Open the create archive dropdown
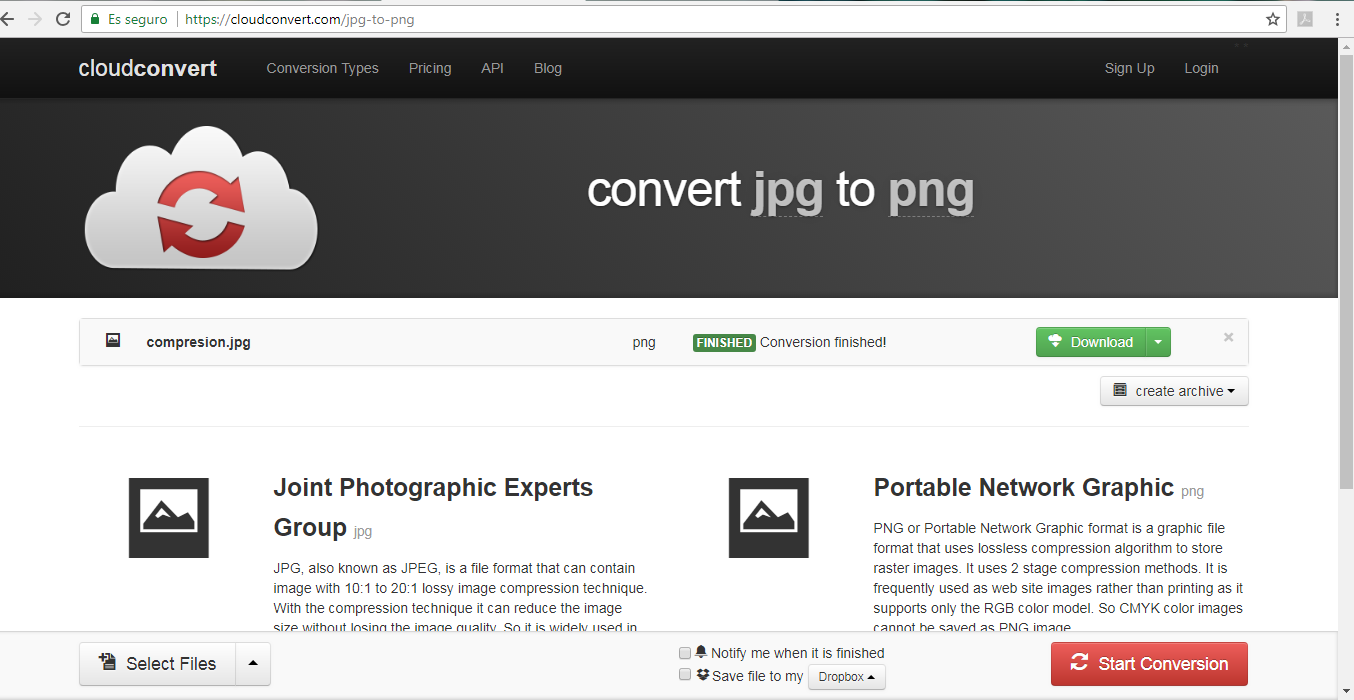 click(1174, 391)
